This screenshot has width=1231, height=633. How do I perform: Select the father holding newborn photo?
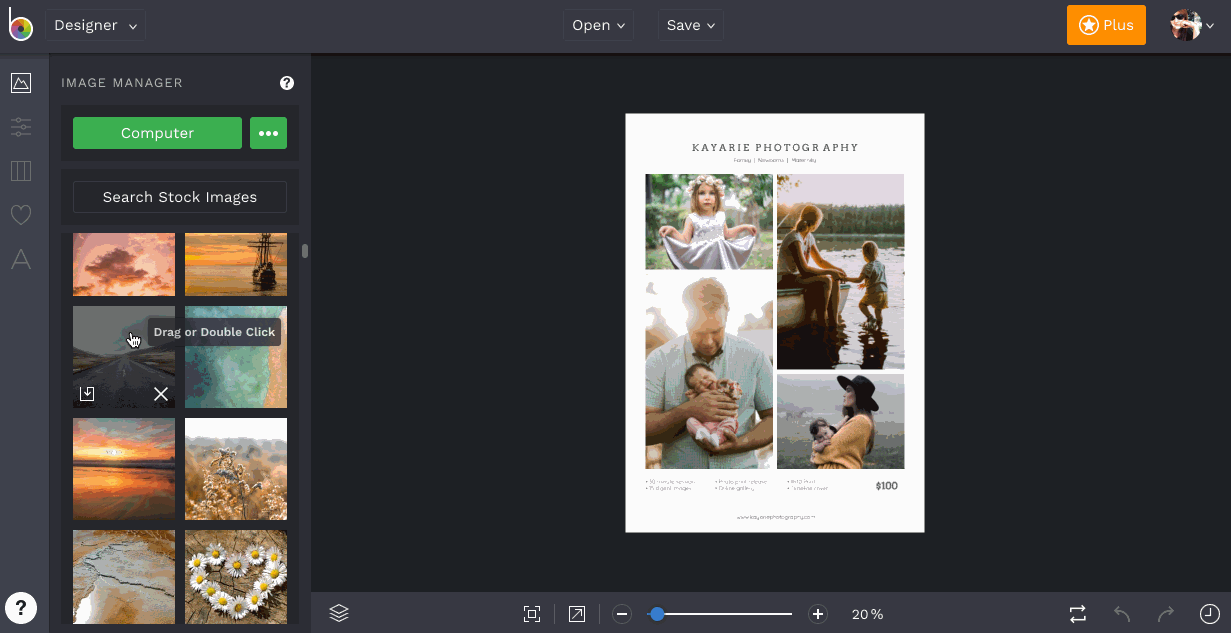pyautogui.click(x=709, y=371)
